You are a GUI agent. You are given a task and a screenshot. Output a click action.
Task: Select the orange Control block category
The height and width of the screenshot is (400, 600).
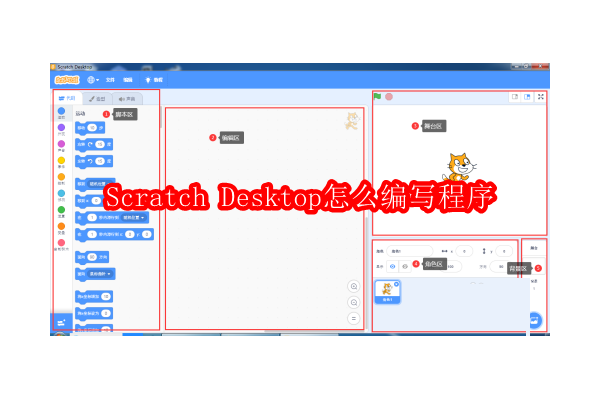[x=61, y=179]
